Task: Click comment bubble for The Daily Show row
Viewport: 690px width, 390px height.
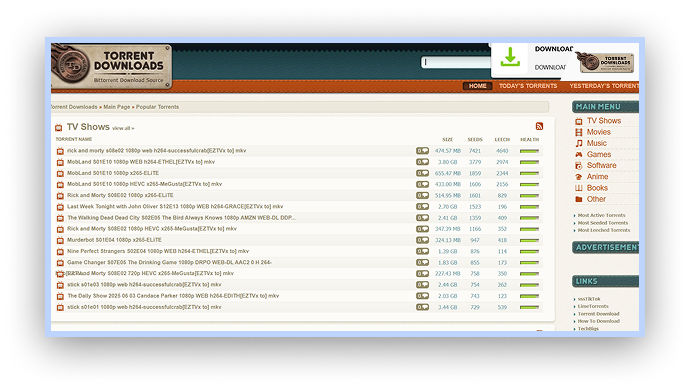Action: [x=422, y=296]
